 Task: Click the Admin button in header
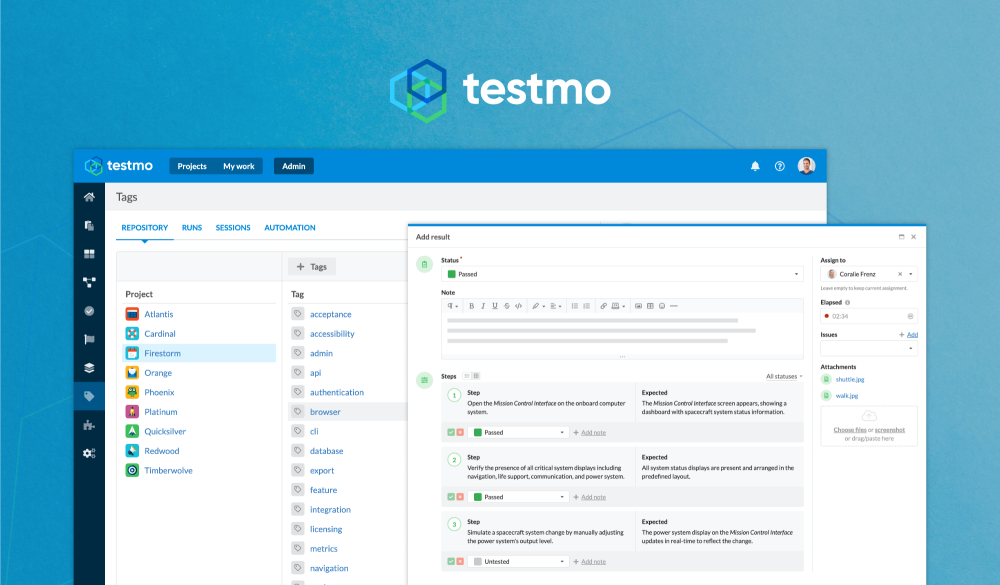click(294, 167)
